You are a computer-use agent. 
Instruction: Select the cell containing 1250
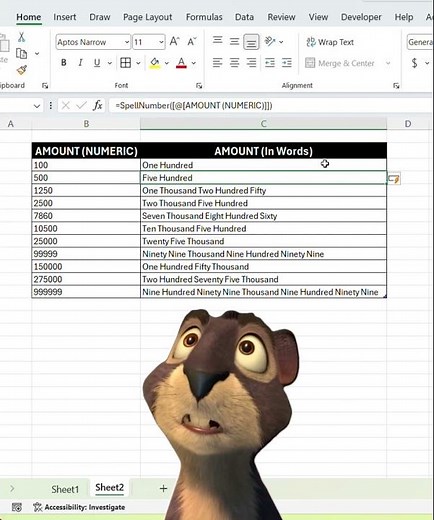pos(86,191)
